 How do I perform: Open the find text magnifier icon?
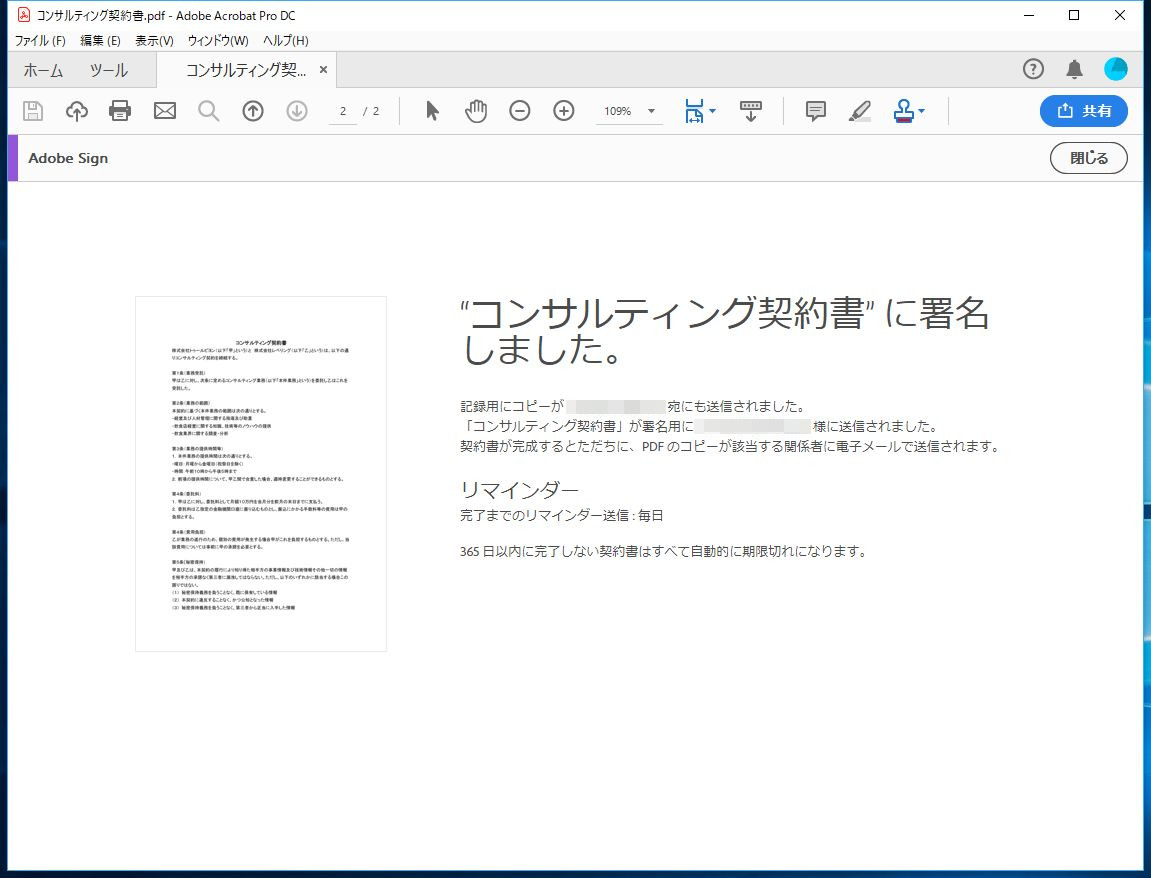pyautogui.click(x=208, y=111)
